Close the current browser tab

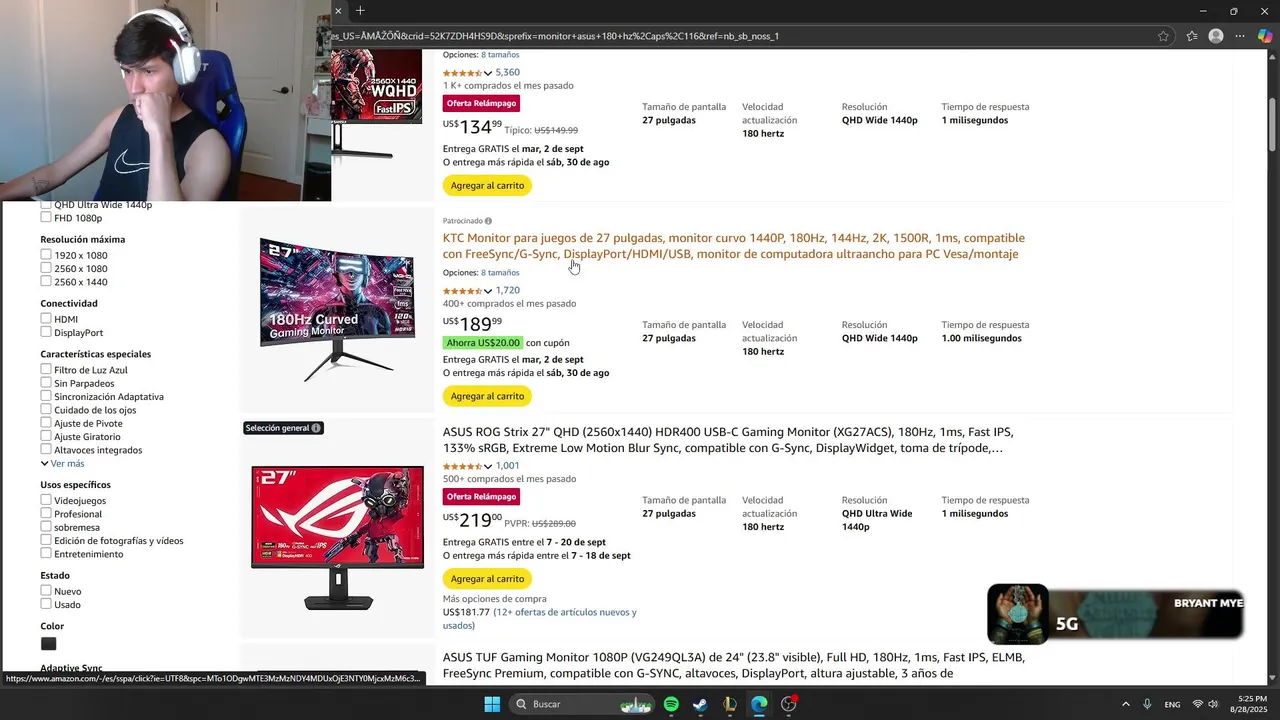tap(338, 11)
